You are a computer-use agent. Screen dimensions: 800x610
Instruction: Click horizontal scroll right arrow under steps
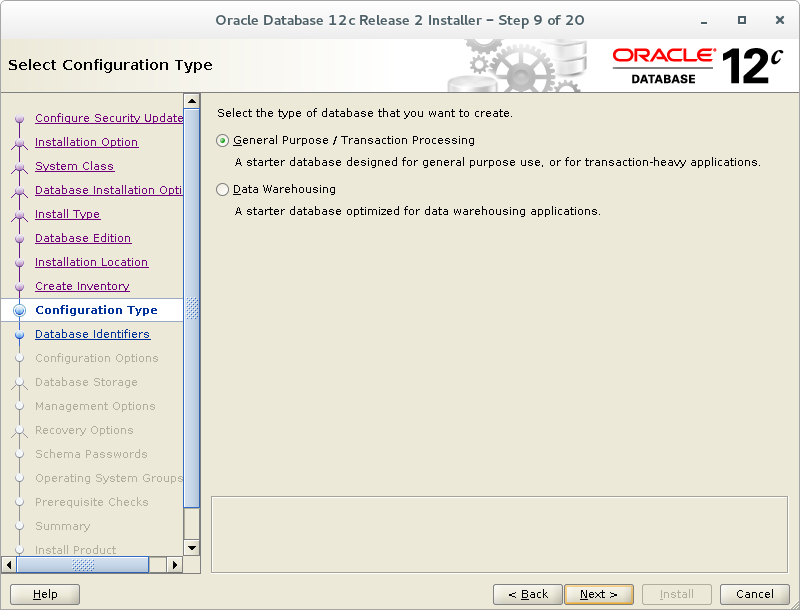(174, 565)
